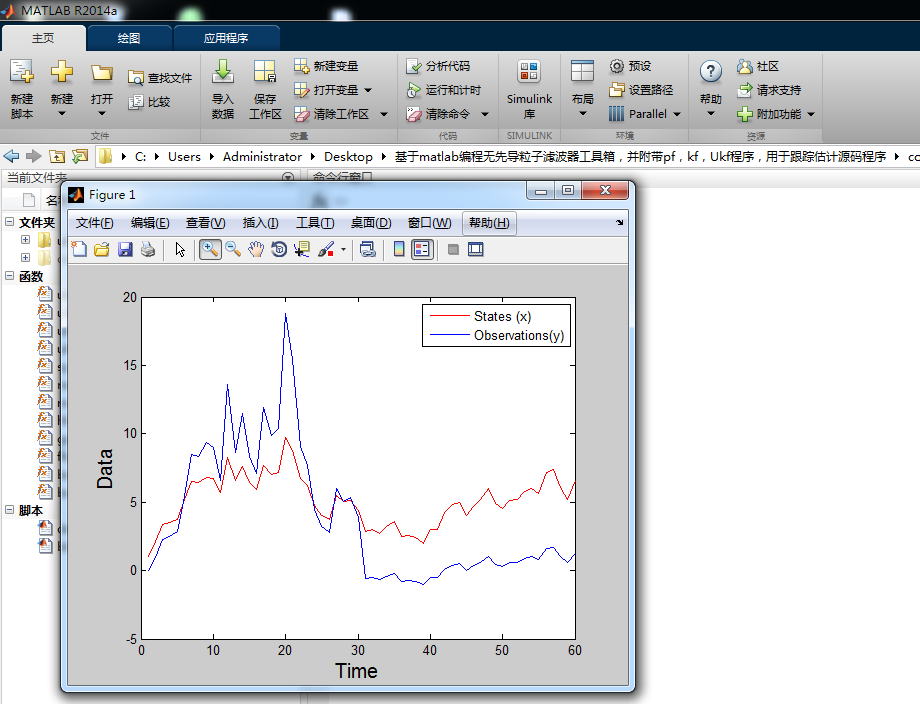Click the Browse for Folder button

80,156
